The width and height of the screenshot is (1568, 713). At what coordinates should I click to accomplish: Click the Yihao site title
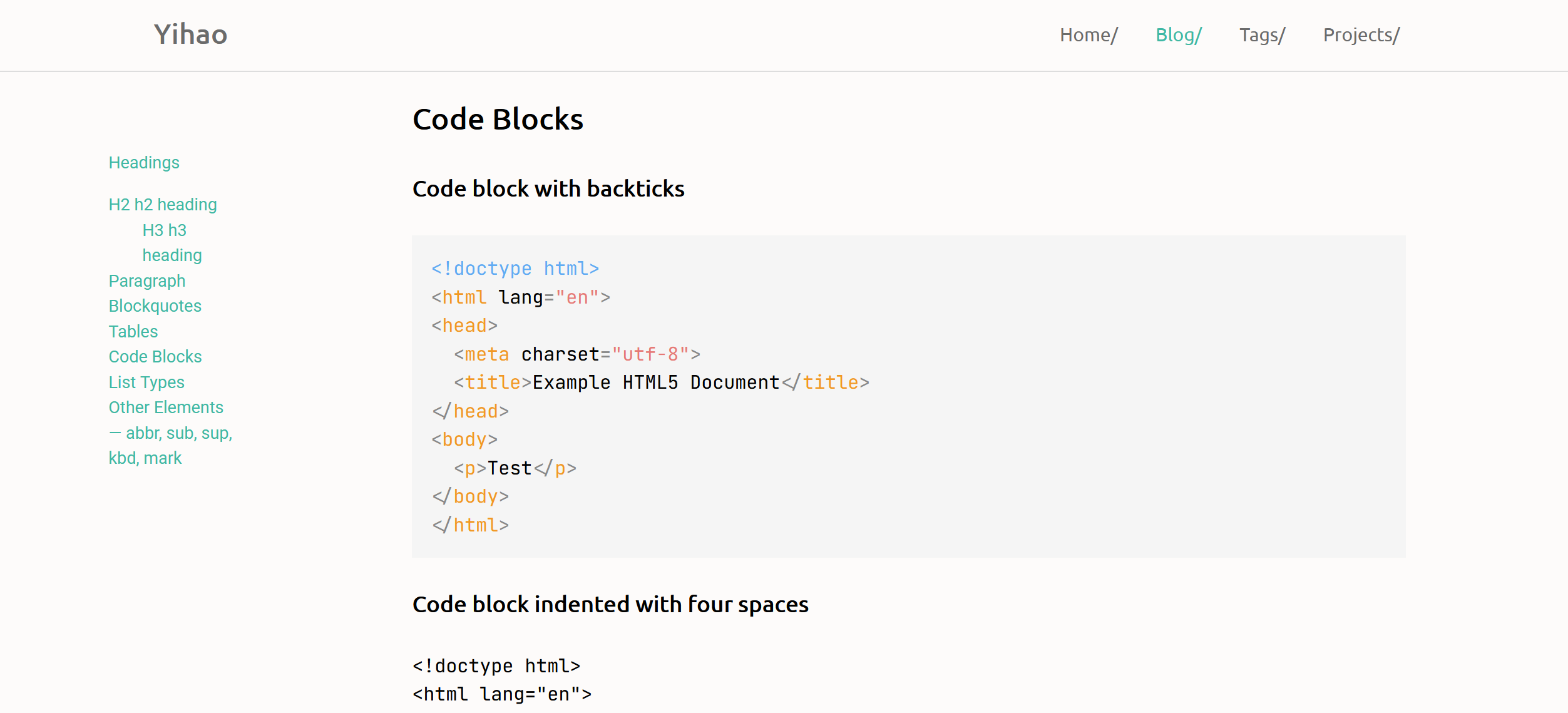(x=190, y=34)
